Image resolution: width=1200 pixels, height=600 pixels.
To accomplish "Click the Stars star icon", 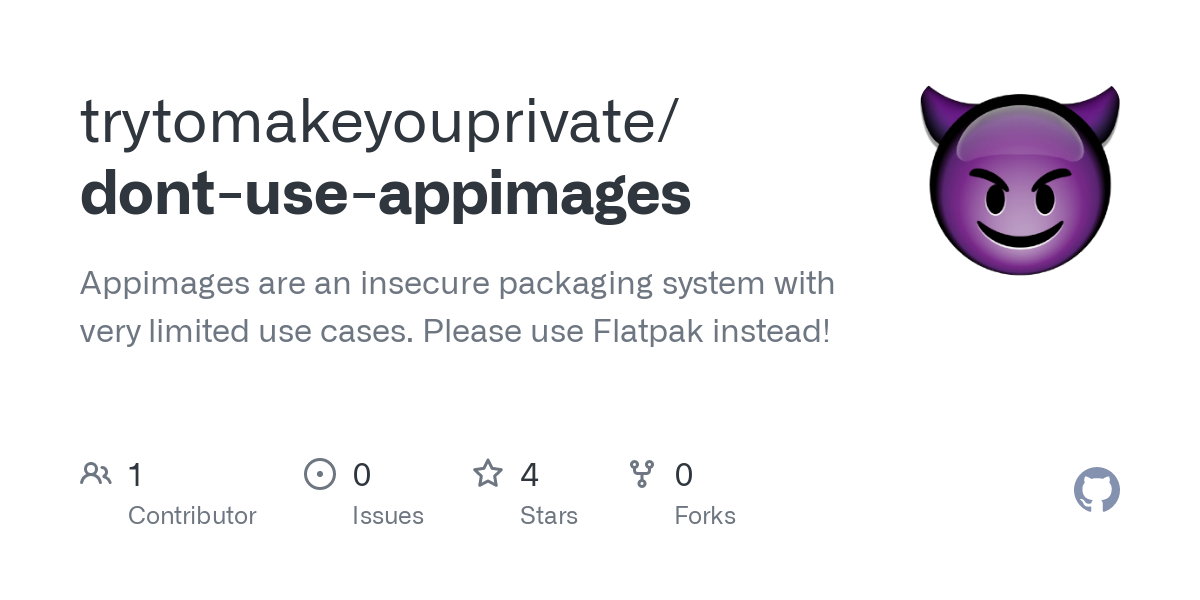I will tap(488, 473).
